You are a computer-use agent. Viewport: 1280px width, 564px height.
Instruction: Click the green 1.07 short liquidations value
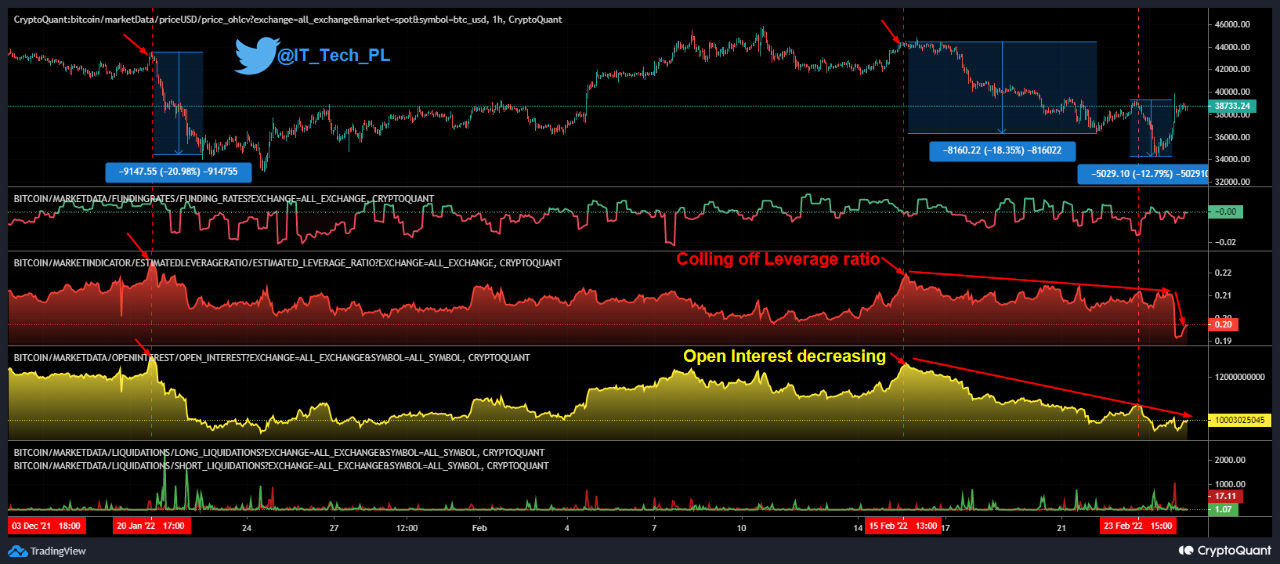pos(1225,510)
